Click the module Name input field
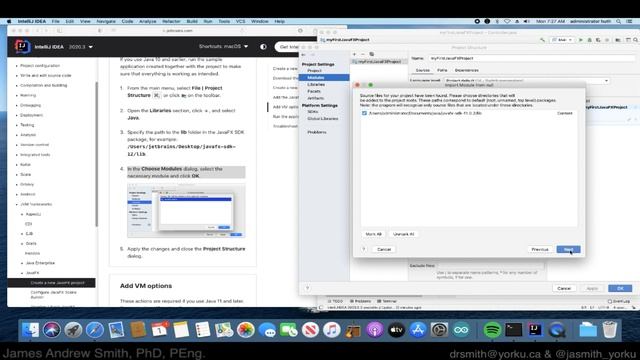 click(x=531, y=58)
